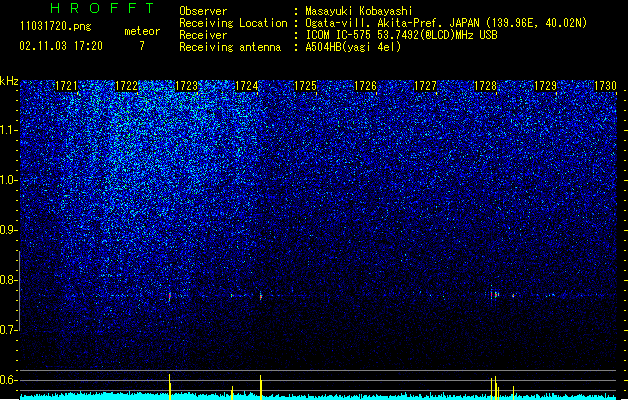Image resolution: width=629 pixels, height=400 pixels.
Task: Click the 1727 time marker
Action: coord(425,86)
